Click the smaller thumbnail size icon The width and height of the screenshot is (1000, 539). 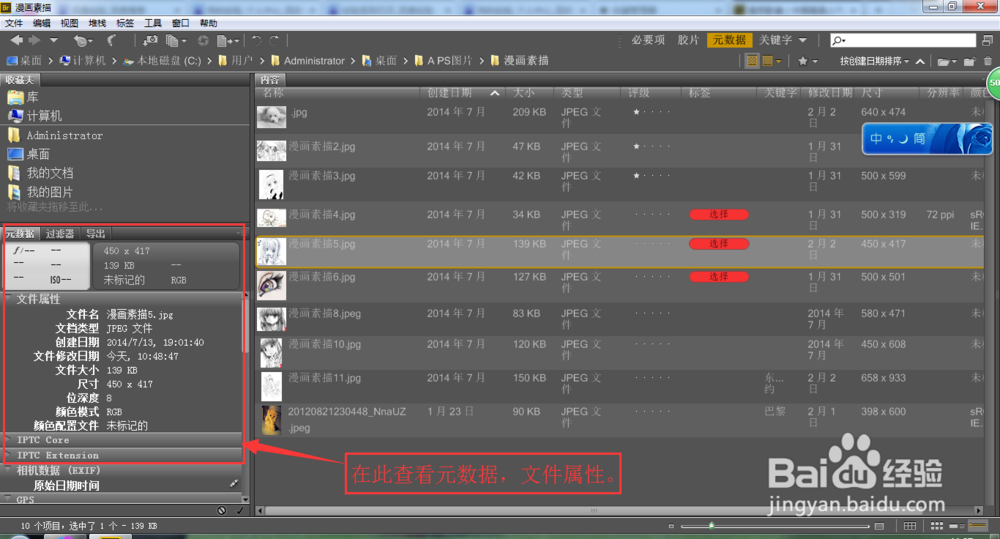[x=671, y=526]
